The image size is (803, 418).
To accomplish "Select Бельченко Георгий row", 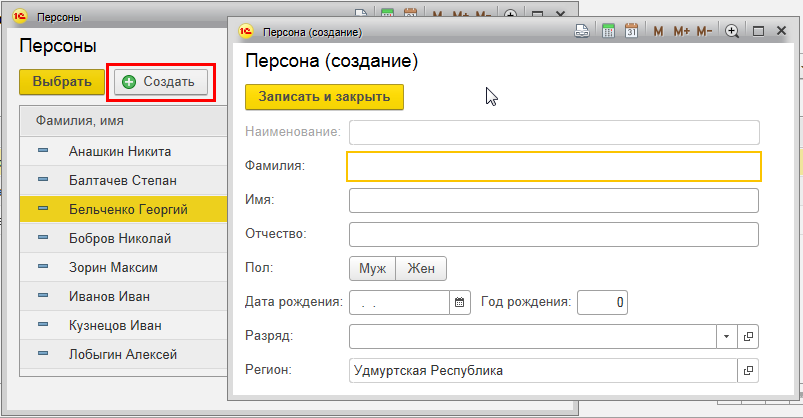I will [123, 209].
